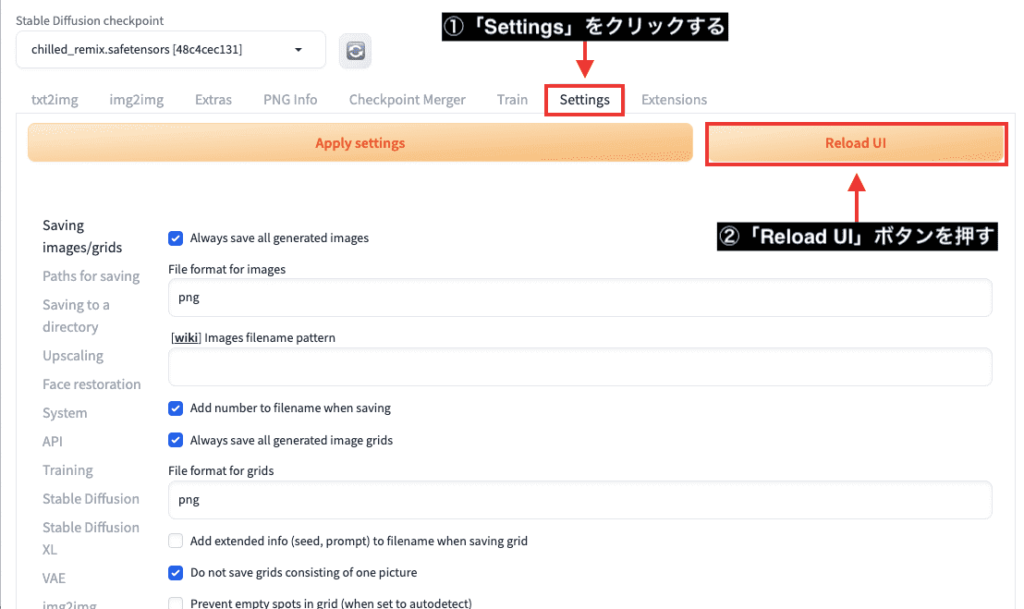The width and height of the screenshot is (1024, 609).
Task: Open the Stable Diffusion checkpoint dropdown
Action: pos(170,50)
